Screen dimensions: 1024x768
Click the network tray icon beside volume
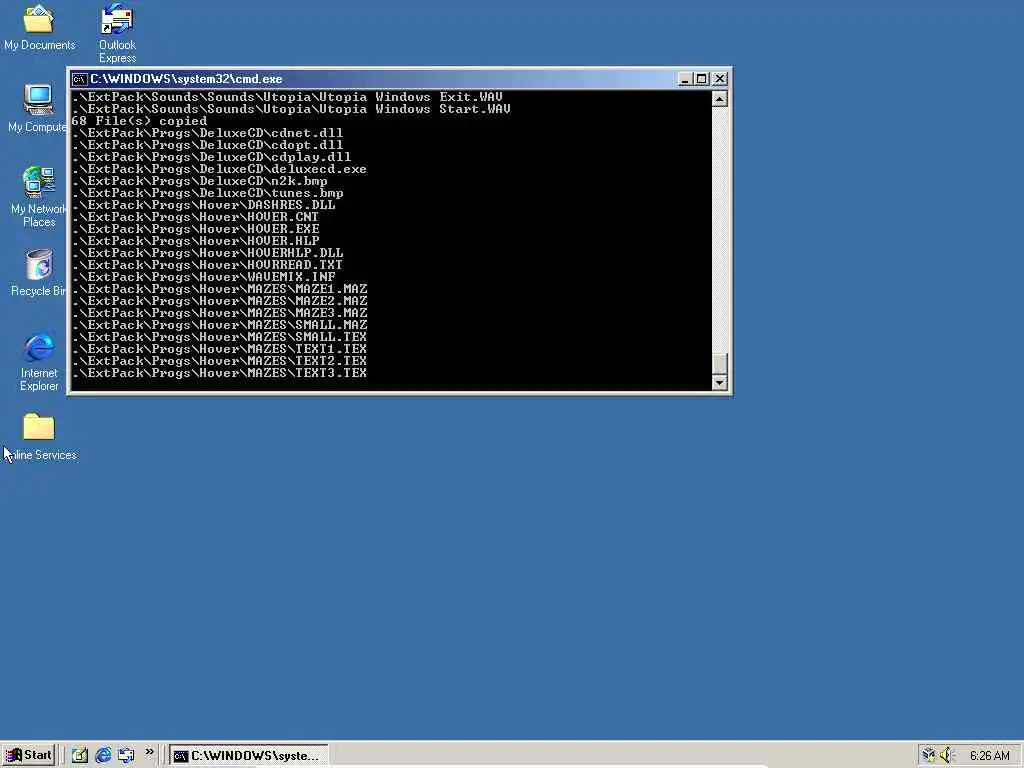[x=929, y=756]
